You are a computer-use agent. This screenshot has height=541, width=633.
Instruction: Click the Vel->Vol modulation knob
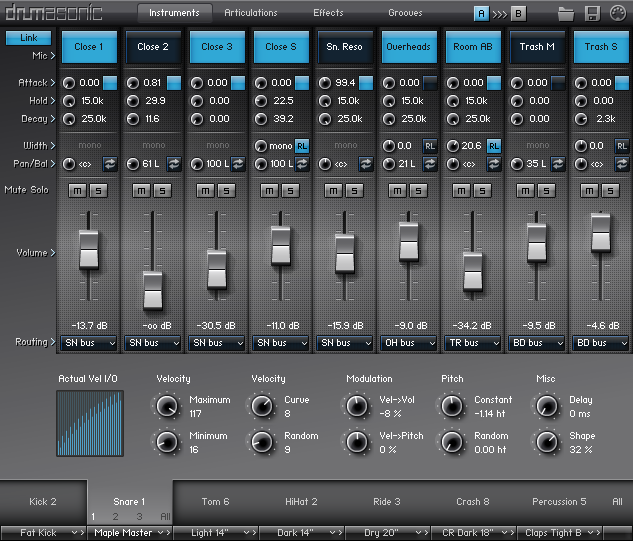click(357, 406)
